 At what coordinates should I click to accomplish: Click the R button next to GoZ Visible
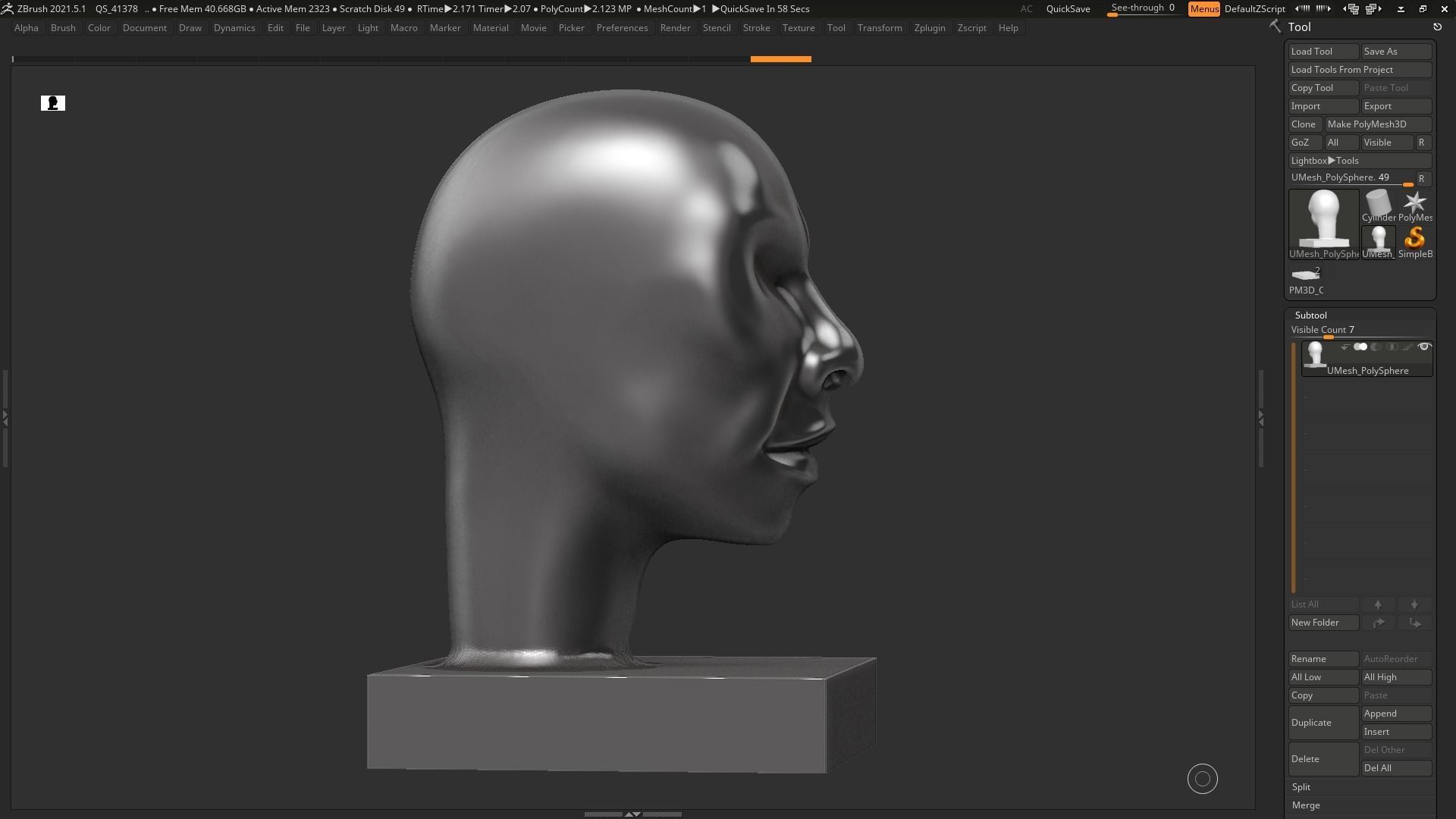click(x=1422, y=143)
